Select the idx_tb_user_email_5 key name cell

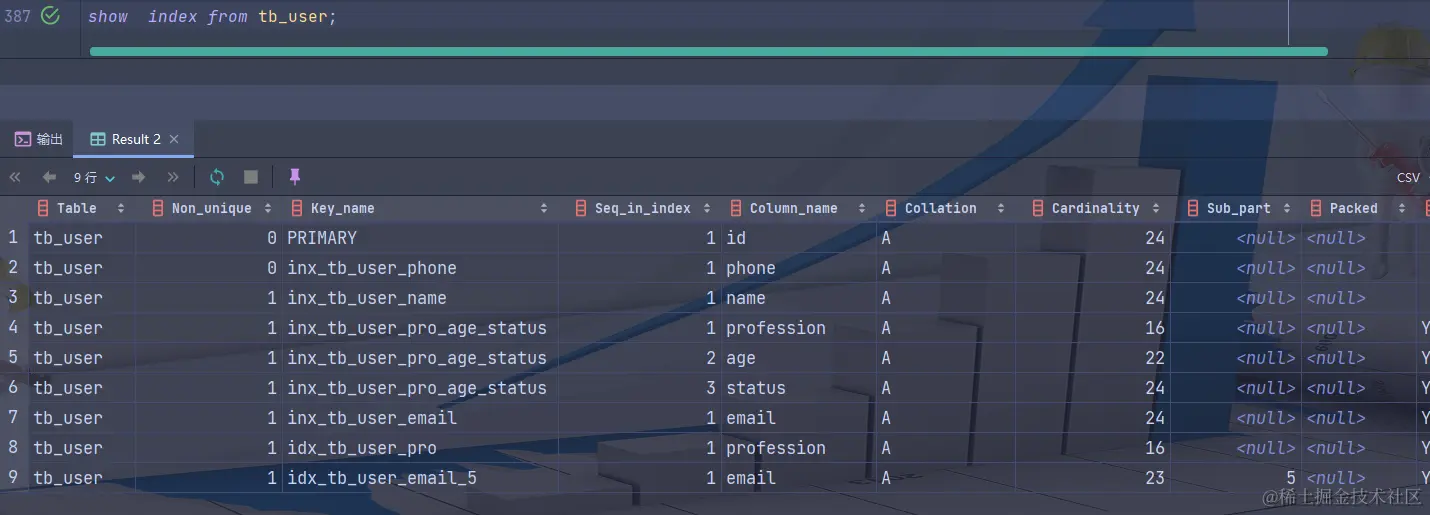pos(381,478)
